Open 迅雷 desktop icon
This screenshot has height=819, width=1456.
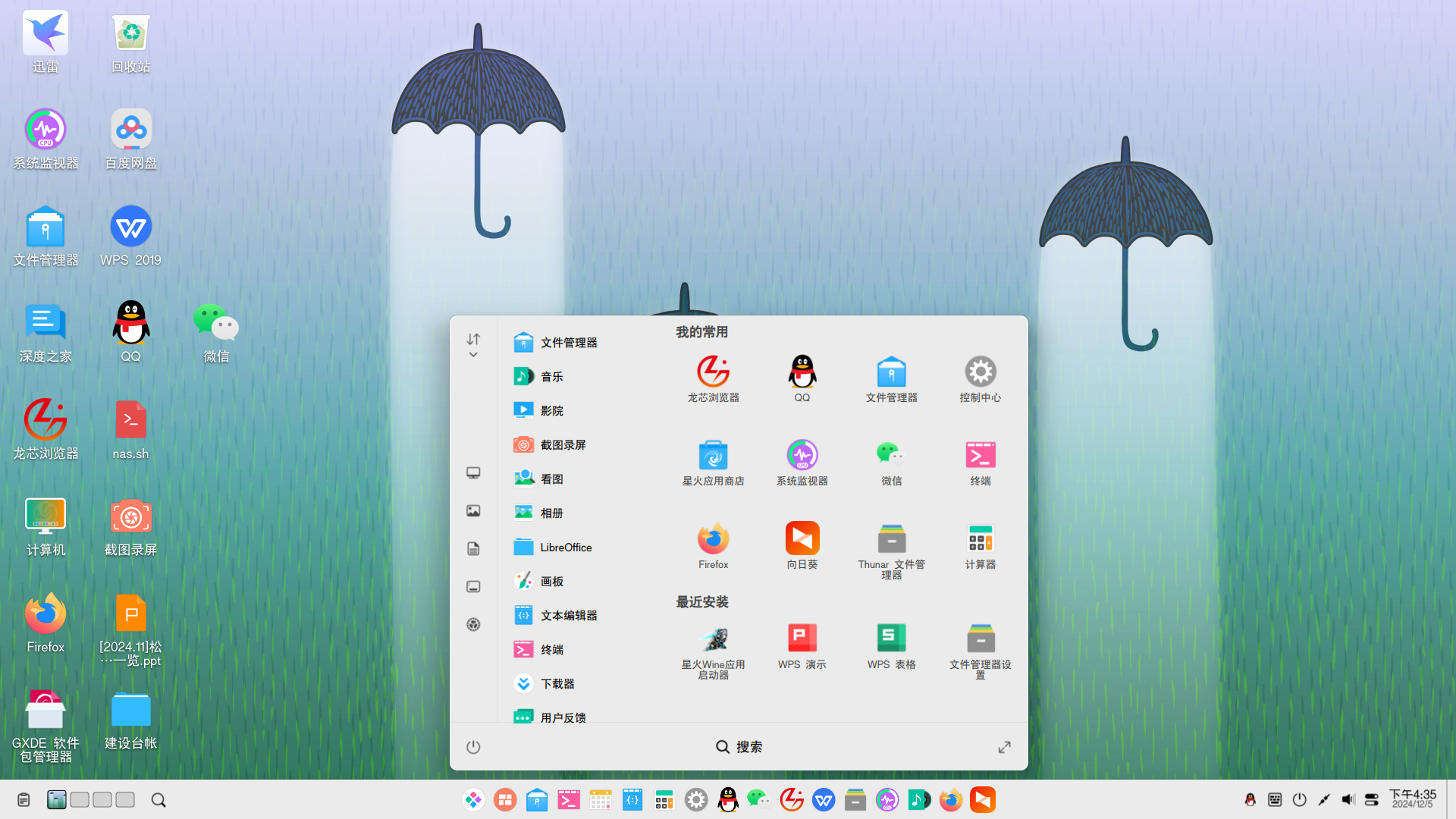45,42
